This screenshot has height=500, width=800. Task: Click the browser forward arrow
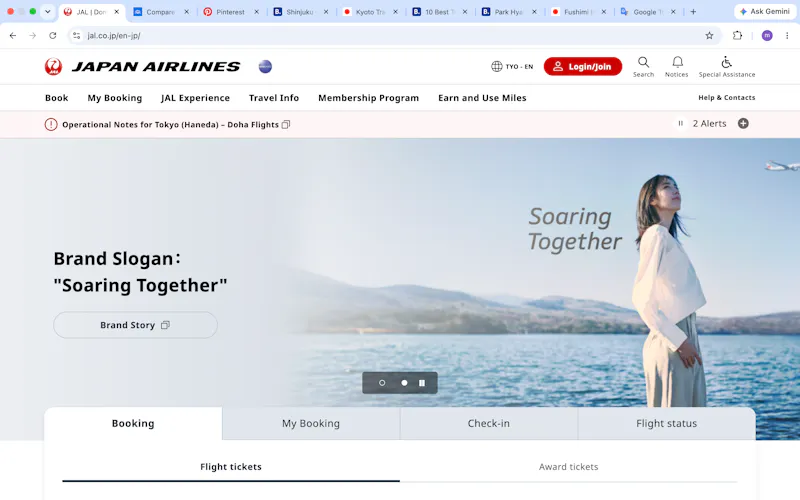pyautogui.click(x=33, y=35)
